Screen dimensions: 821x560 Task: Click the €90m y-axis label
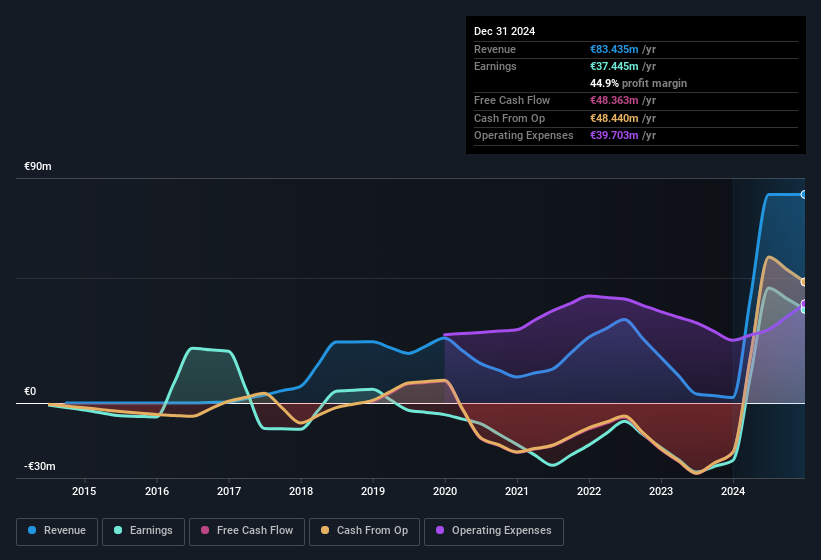click(x=38, y=166)
